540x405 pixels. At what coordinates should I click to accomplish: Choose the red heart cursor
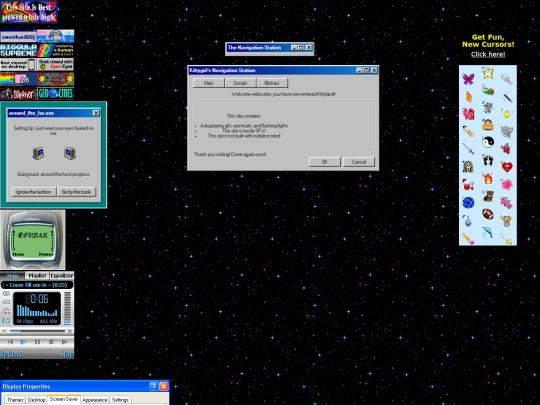(x=507, y=167)
